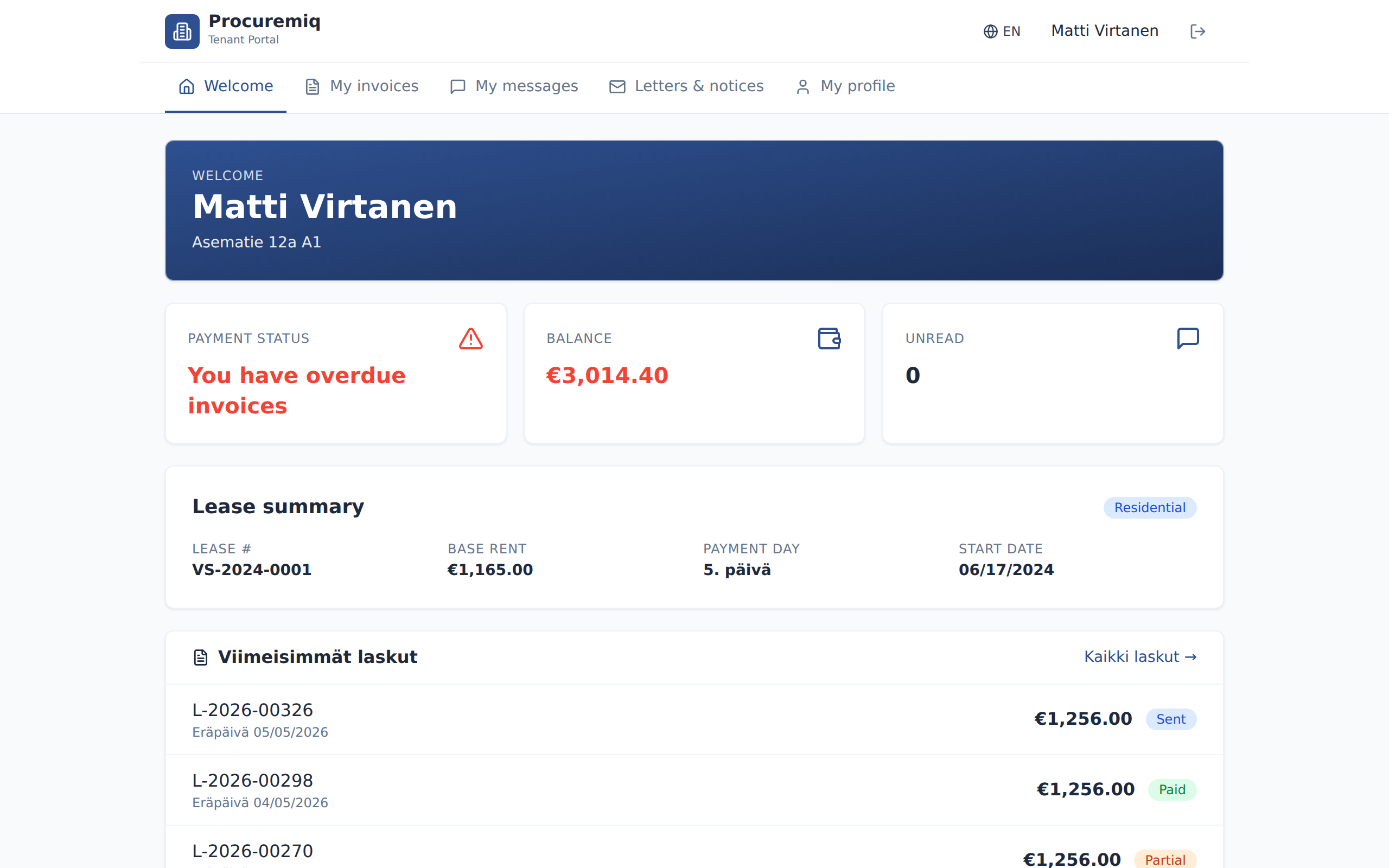Click lease number VS-2024-0001
The image size is (1389, 868).
click(x=251, y=570)
